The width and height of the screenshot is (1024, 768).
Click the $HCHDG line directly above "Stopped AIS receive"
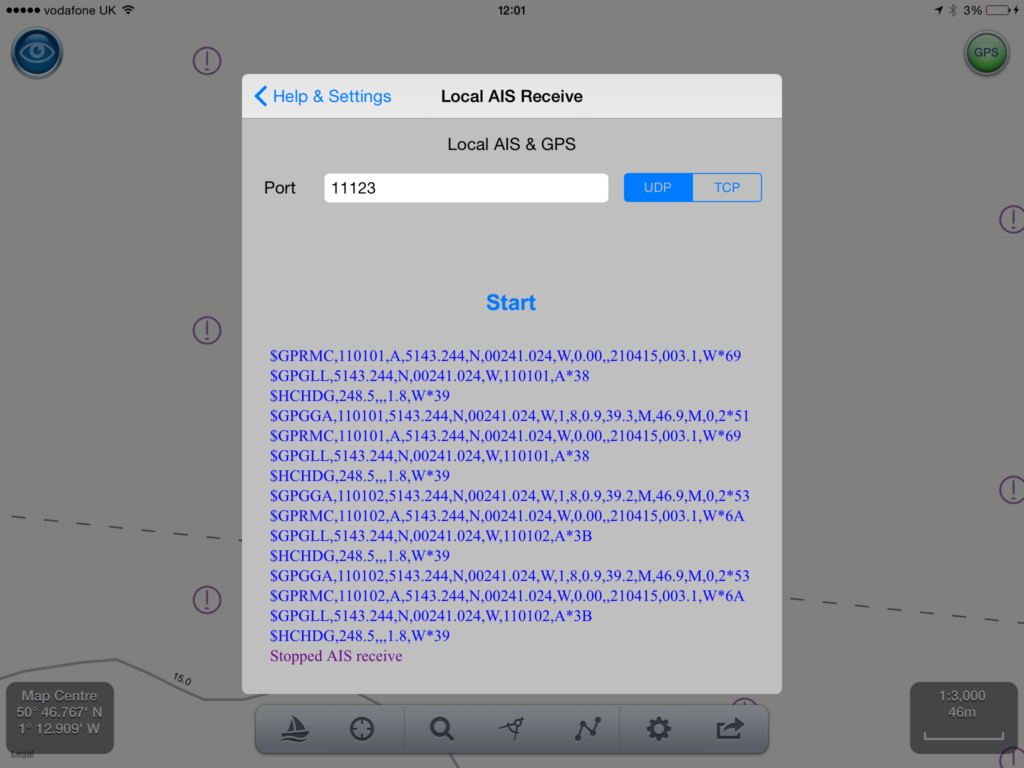[360, 635]
